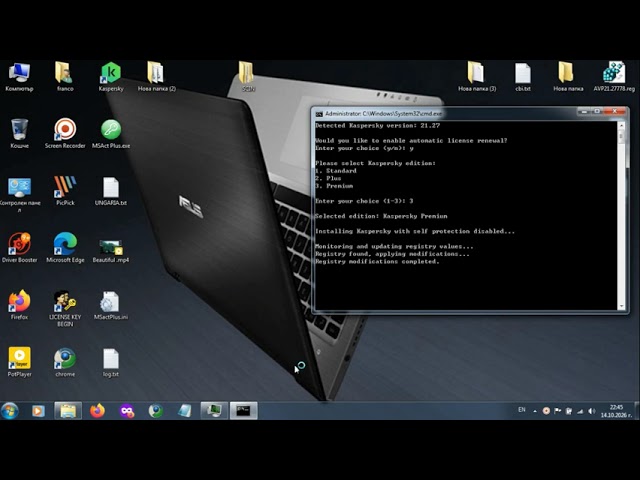Click "Selected edition: Kaspersky Premium" text

[381, 216]
